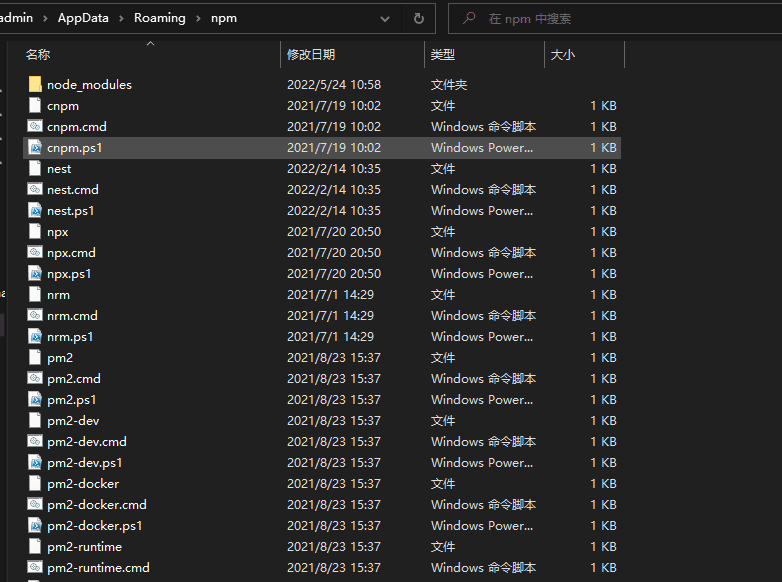
Task: Click the pm2-dev file icon
Action: (x=35, y=420)
